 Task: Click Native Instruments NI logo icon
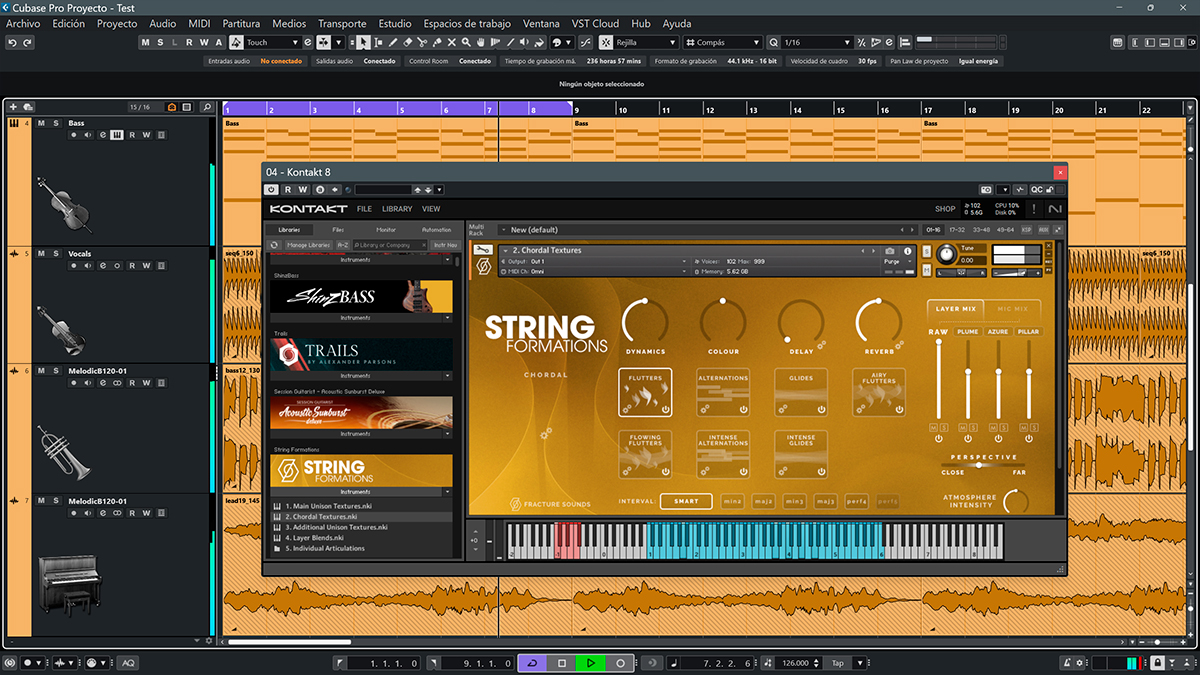click(1055, 209)
